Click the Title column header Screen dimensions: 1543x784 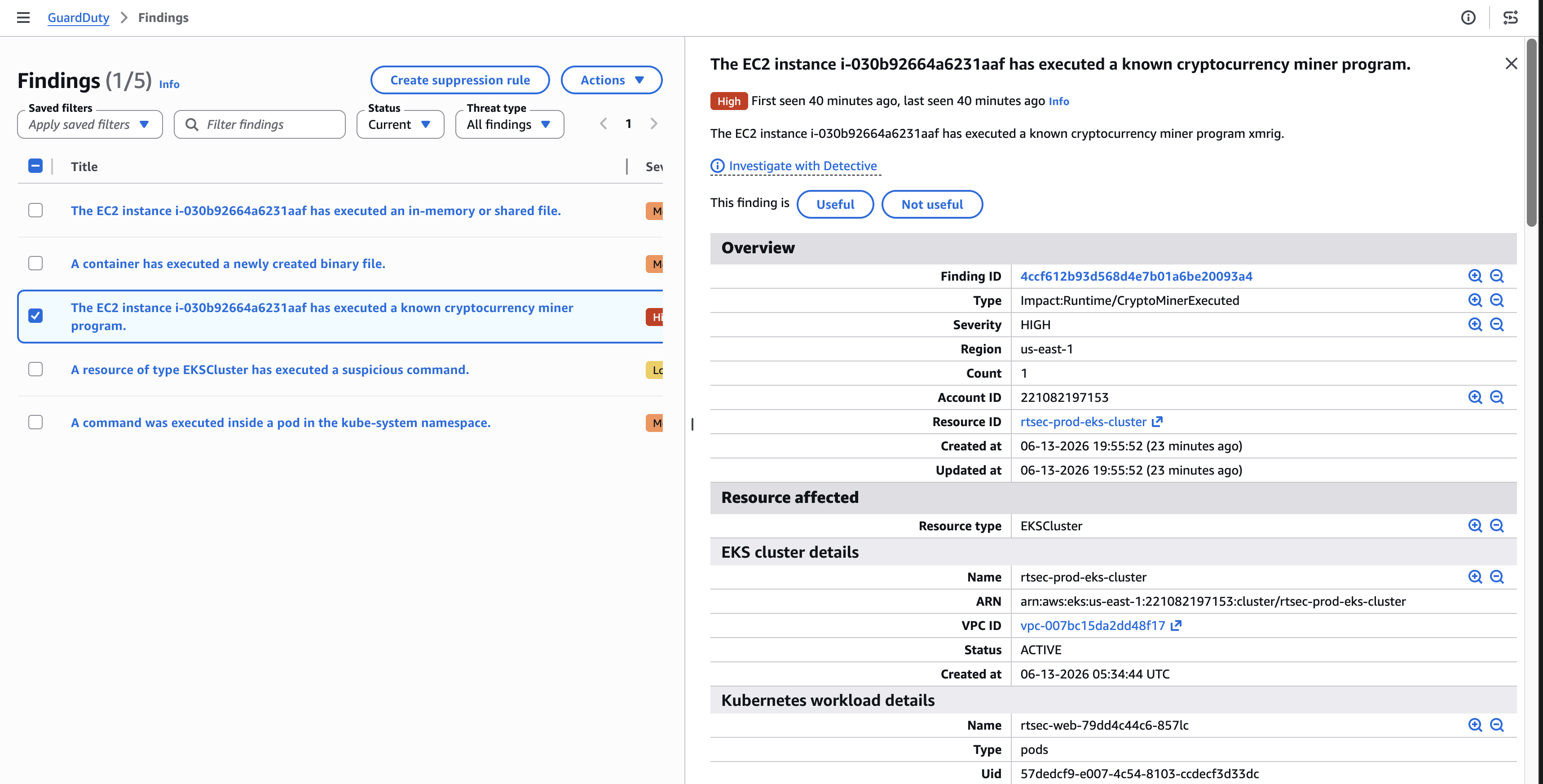pos(84,167)
